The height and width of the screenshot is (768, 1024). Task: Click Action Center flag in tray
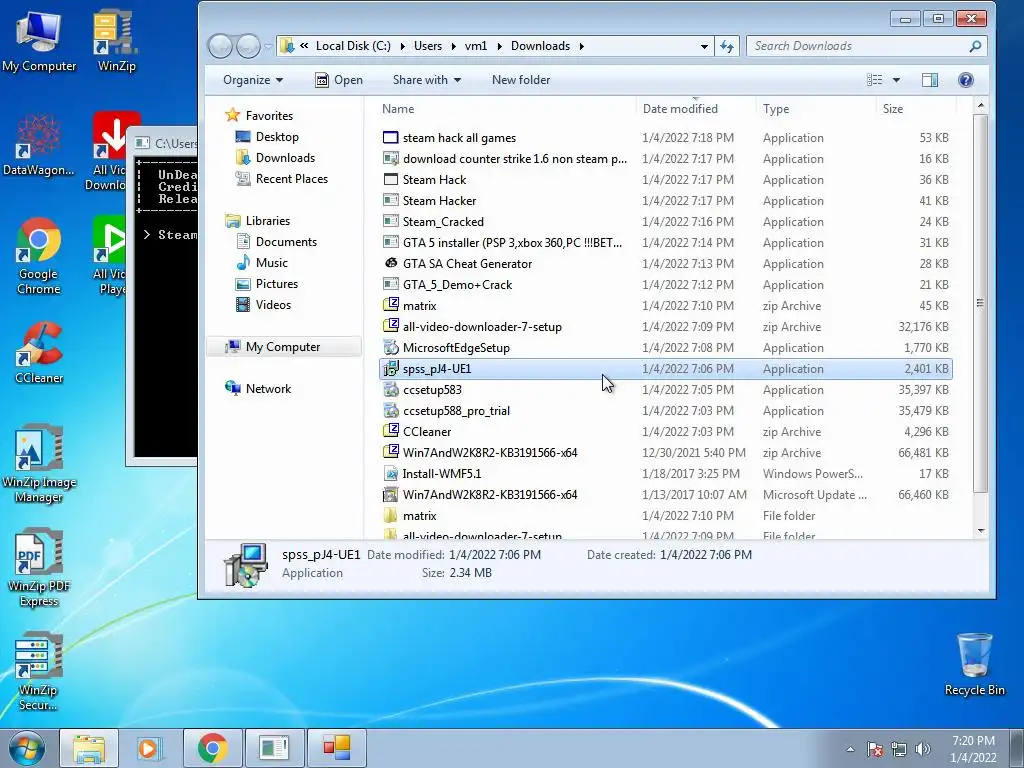click(874, 749)
